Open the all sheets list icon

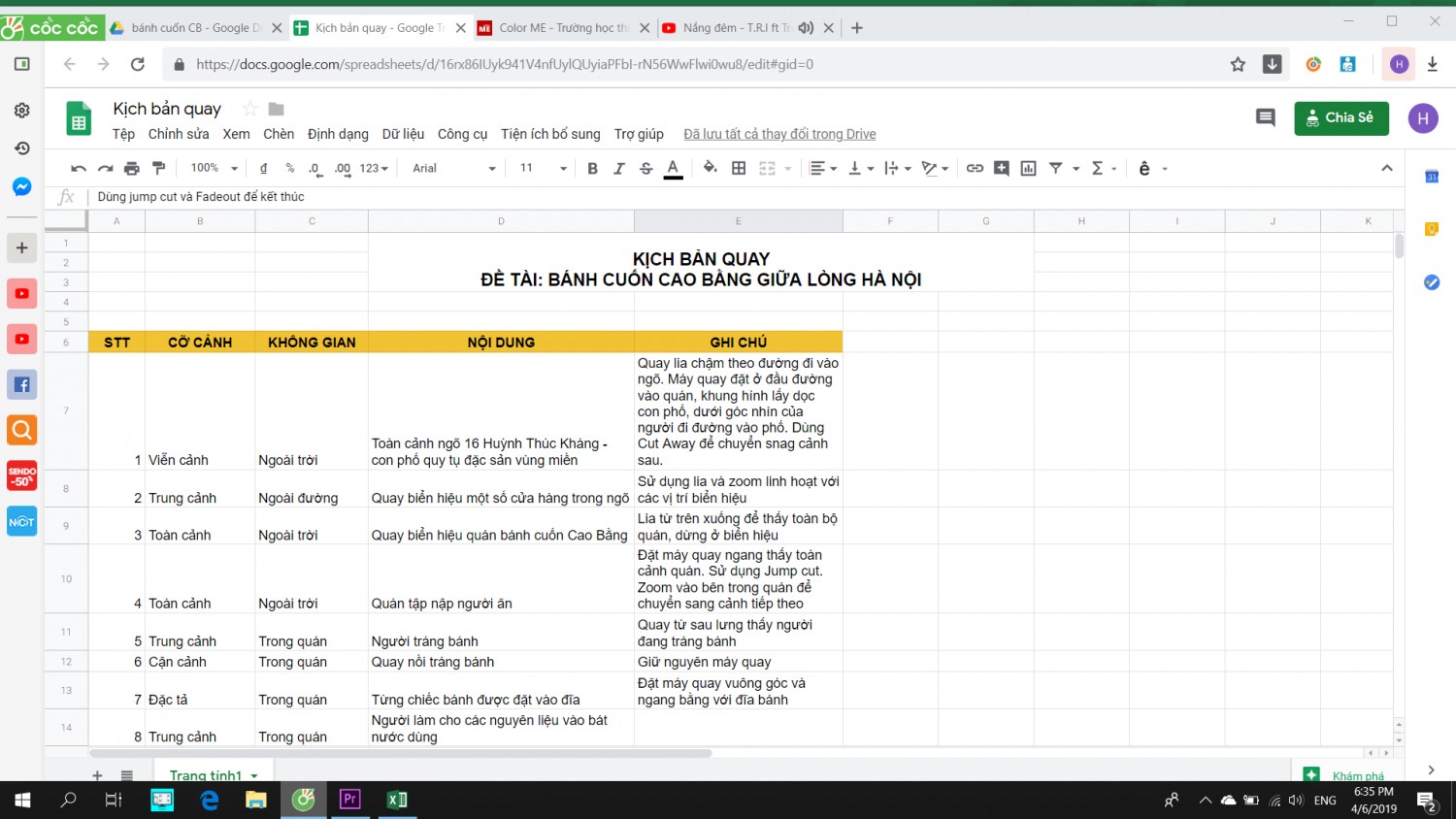[126, 774]
